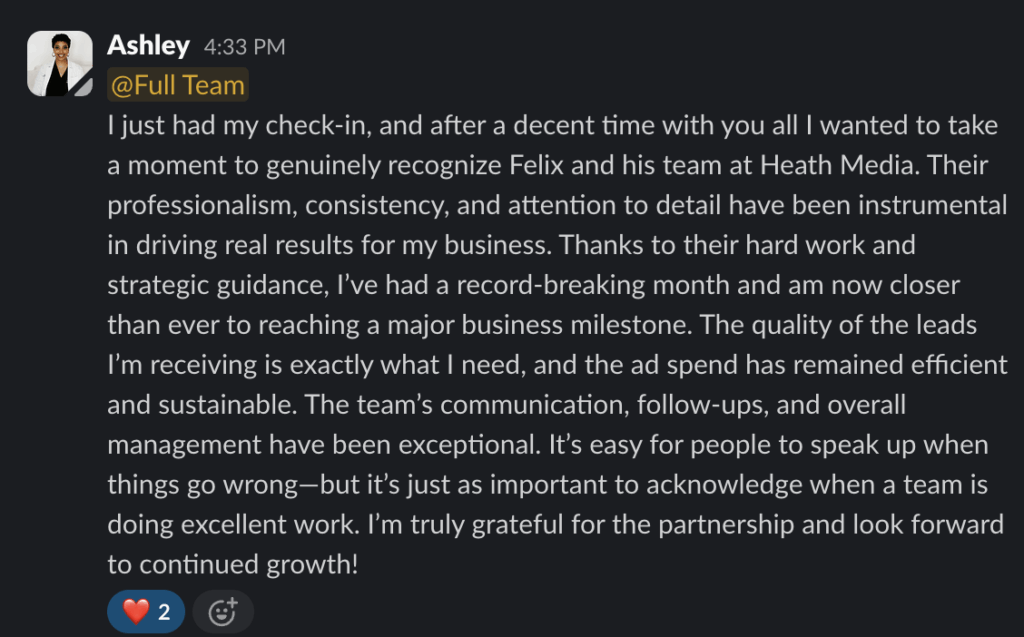1024x637 pixels.
Task: Open Ashley's profile picture
Action: (59, 63)
